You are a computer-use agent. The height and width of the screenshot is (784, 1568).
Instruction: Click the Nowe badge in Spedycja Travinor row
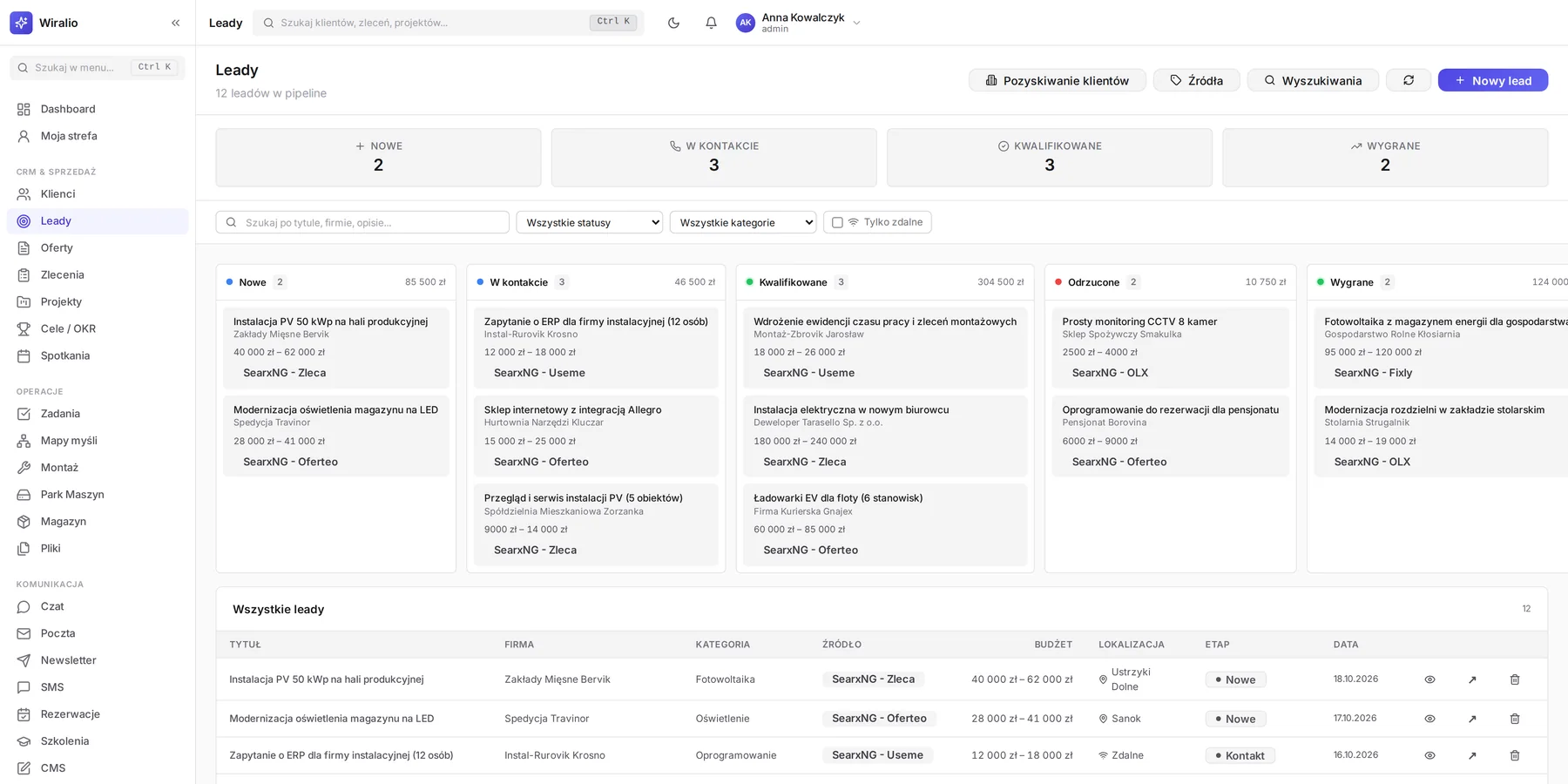1236,719
